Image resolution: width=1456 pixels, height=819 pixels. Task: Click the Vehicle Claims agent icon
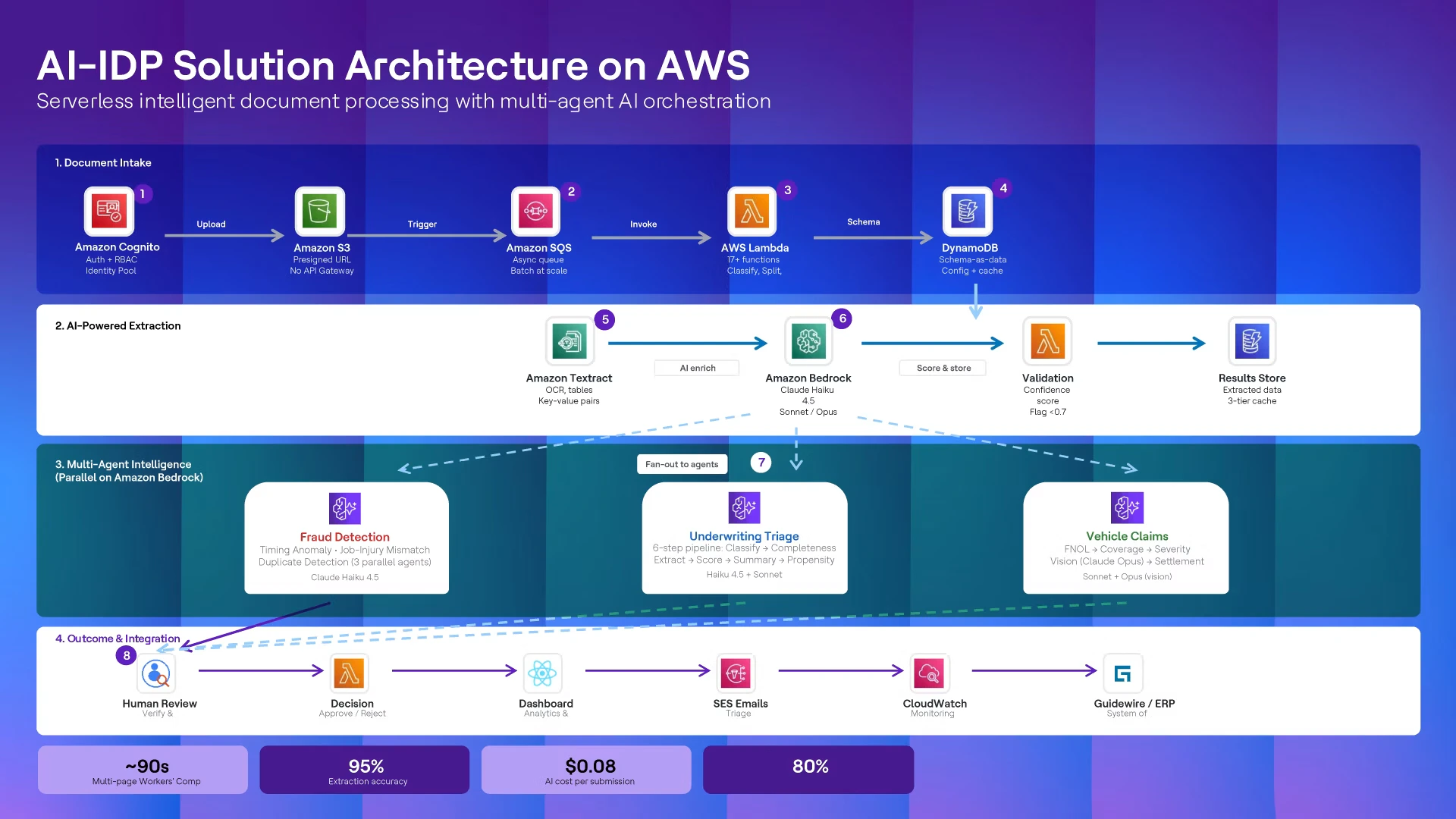[x=1127, y=507]
